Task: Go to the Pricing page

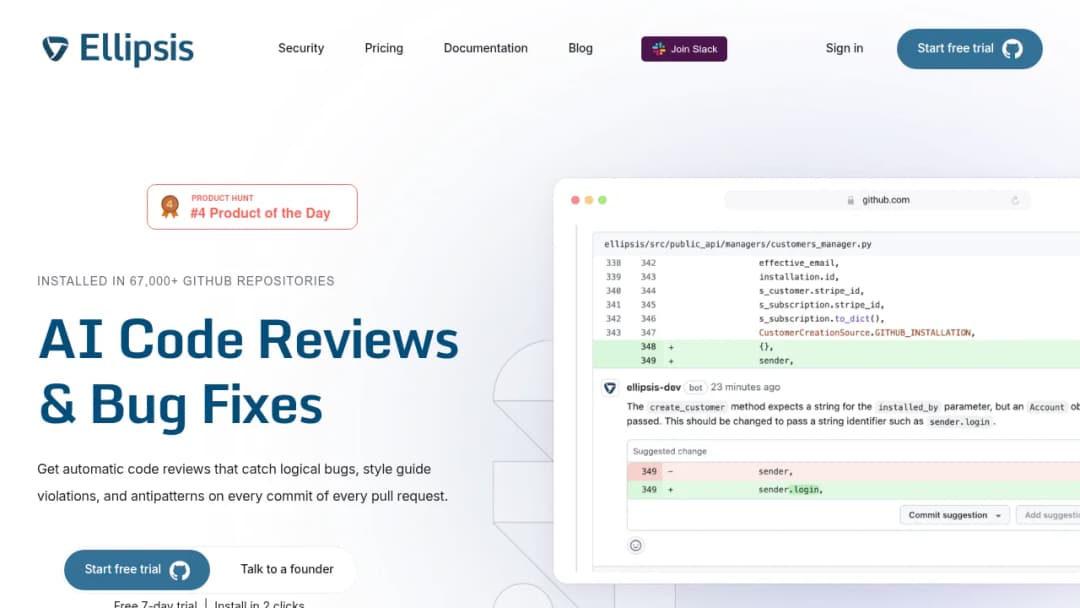Action: (x=384, y=48)
